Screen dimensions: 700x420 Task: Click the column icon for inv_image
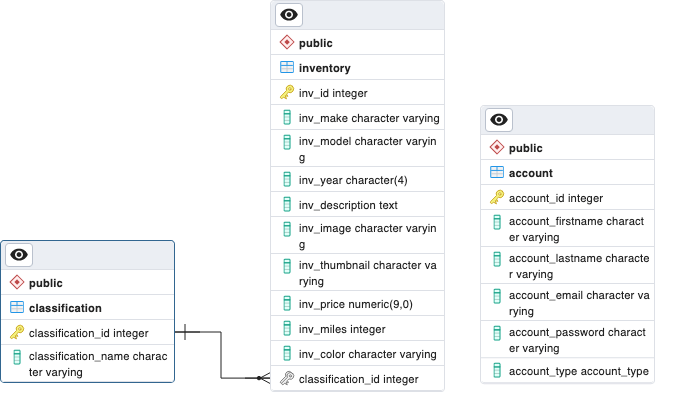tap(287, 229)
